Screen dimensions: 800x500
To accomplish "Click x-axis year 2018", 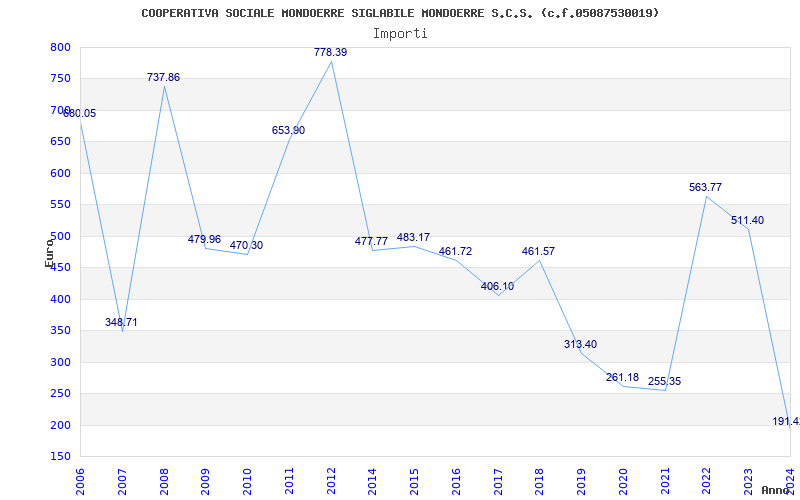I will (539, 481).
